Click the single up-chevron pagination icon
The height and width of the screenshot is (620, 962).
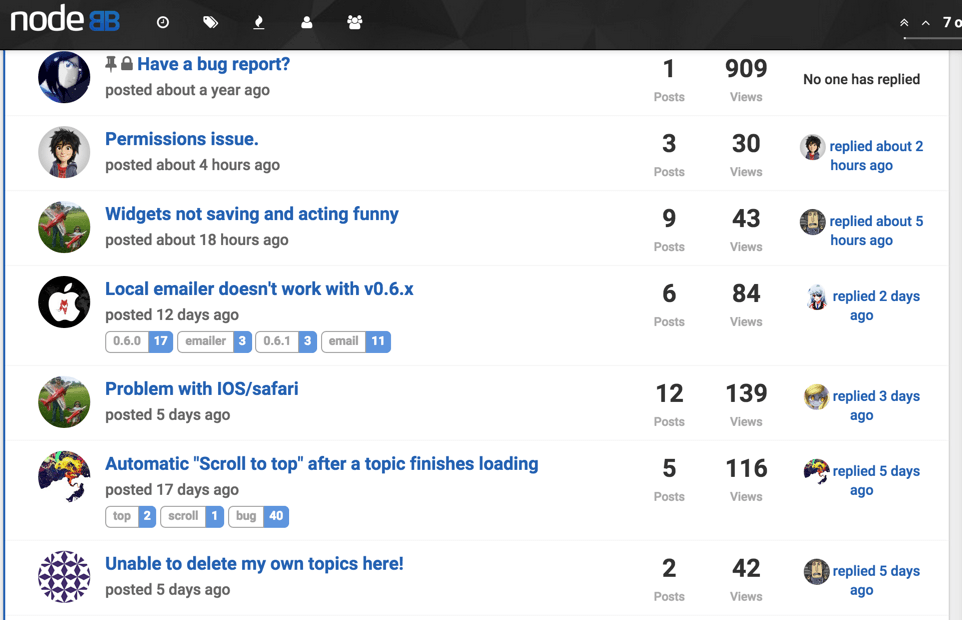[x=926, y=22]
